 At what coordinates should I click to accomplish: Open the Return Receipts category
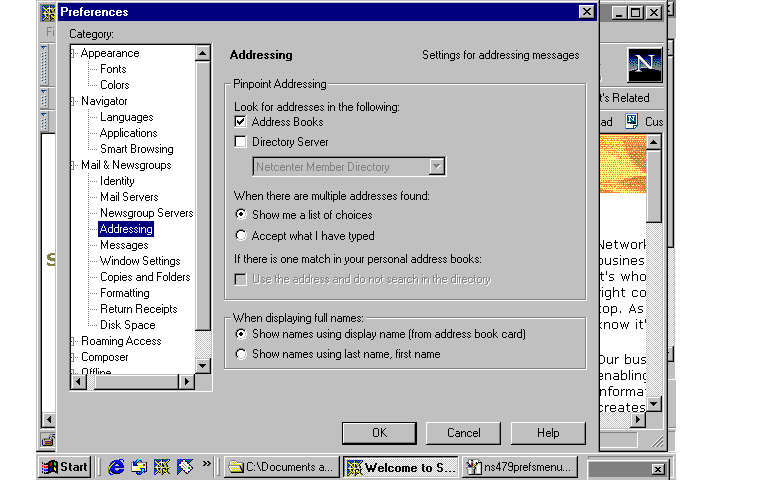pos(138,309)
